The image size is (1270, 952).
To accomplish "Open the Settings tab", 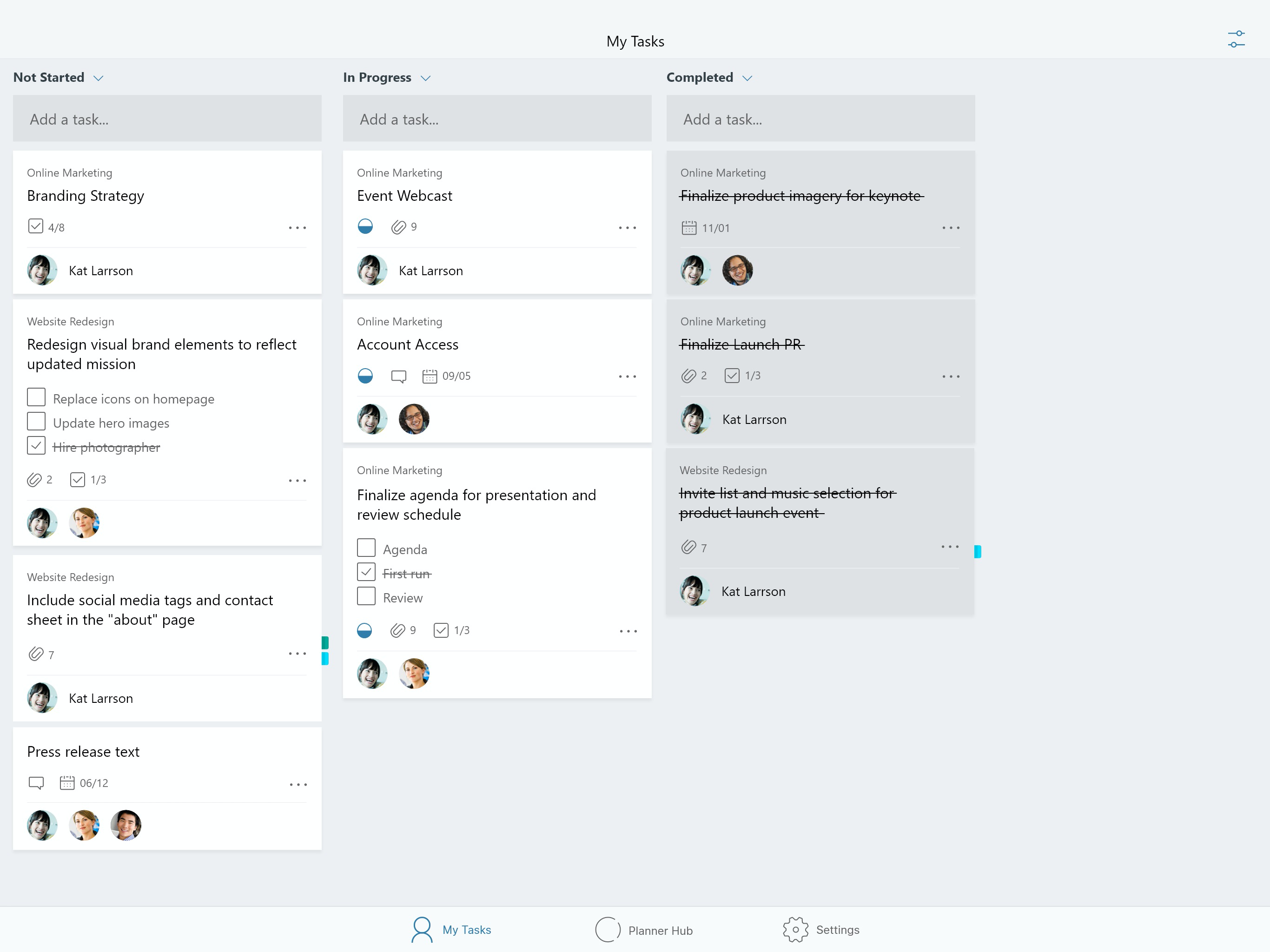I will [x=821, y=930].
